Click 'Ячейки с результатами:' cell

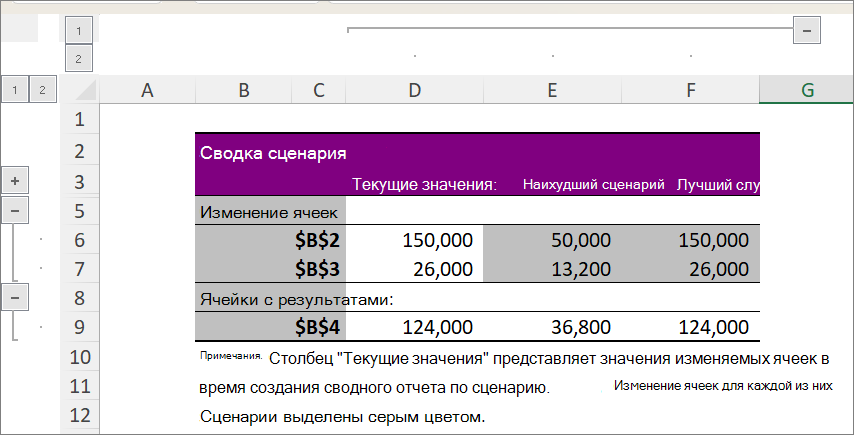tap(297, 298)
